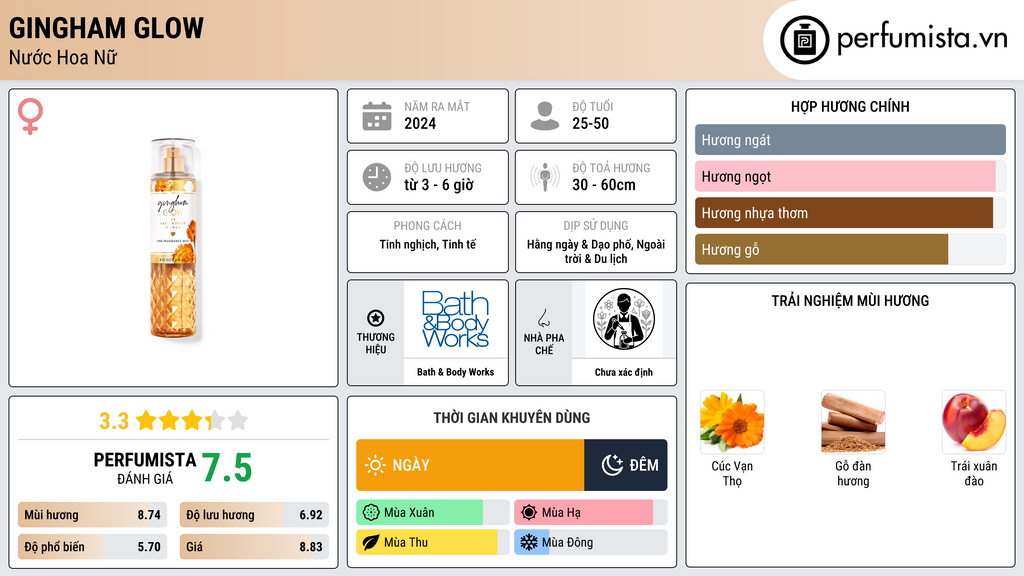
Task: Select the Cúc Vạn Thọ marigold note image
Action: pyautogui.click(x=732, y=422)
